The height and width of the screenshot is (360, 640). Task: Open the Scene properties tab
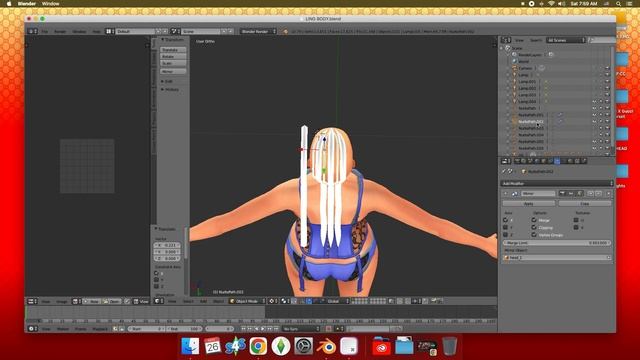click(x=530, y=161)
